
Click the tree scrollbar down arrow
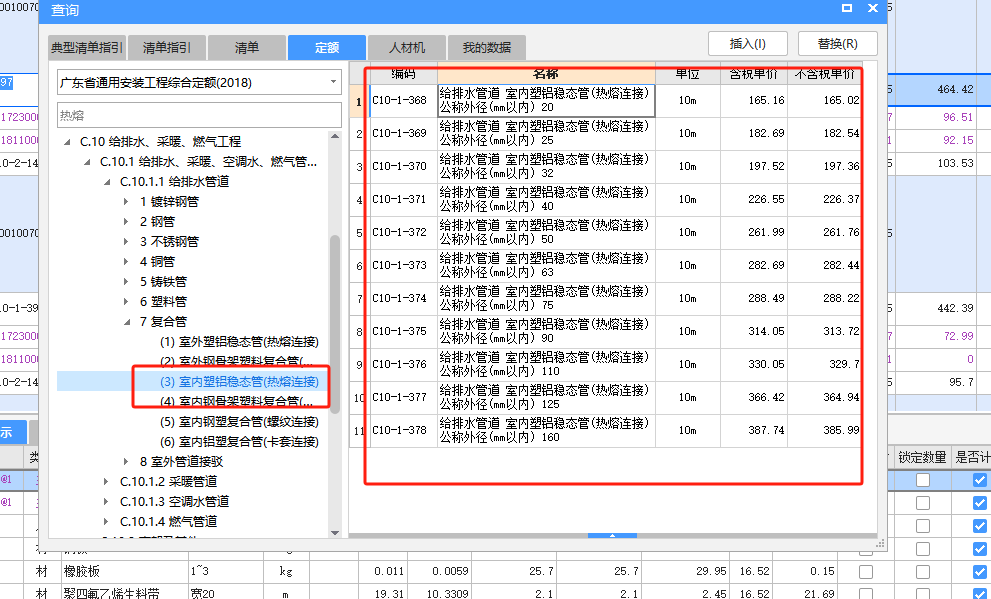coord(335,533)
